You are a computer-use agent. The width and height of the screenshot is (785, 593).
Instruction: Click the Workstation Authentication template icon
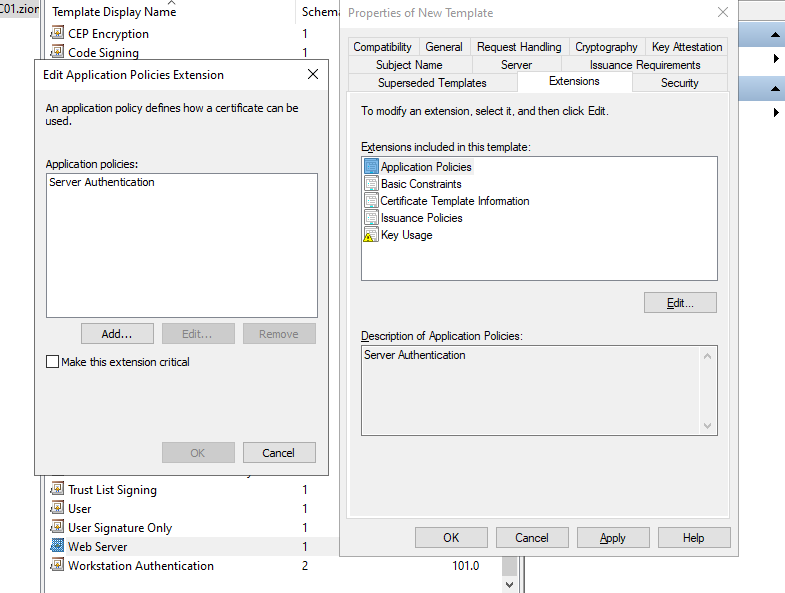58,565
